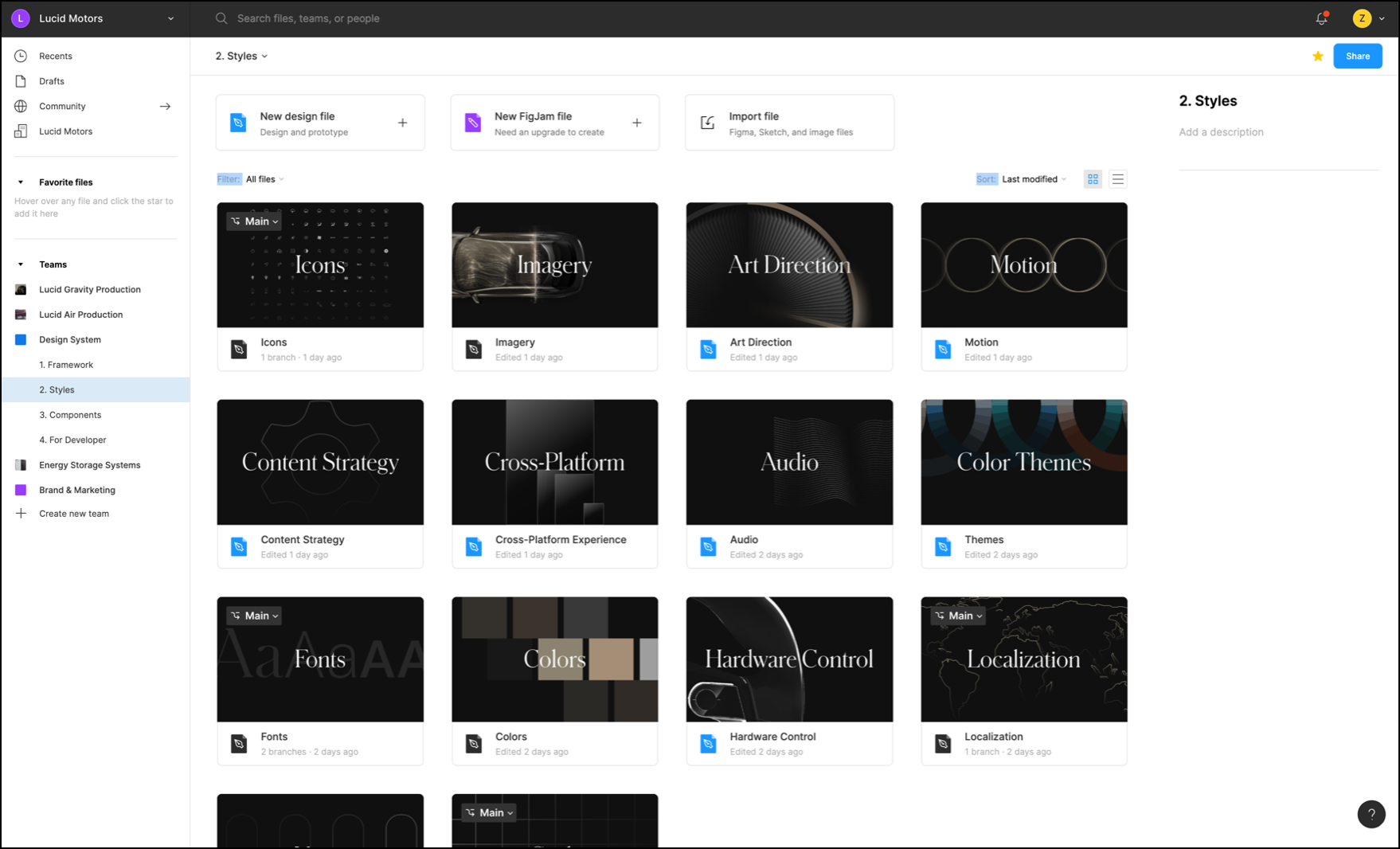Image resolution: width=1400 pixels, height=849 pixels.
Task: Click the Create new team plus icon
Action: [21, 514]
